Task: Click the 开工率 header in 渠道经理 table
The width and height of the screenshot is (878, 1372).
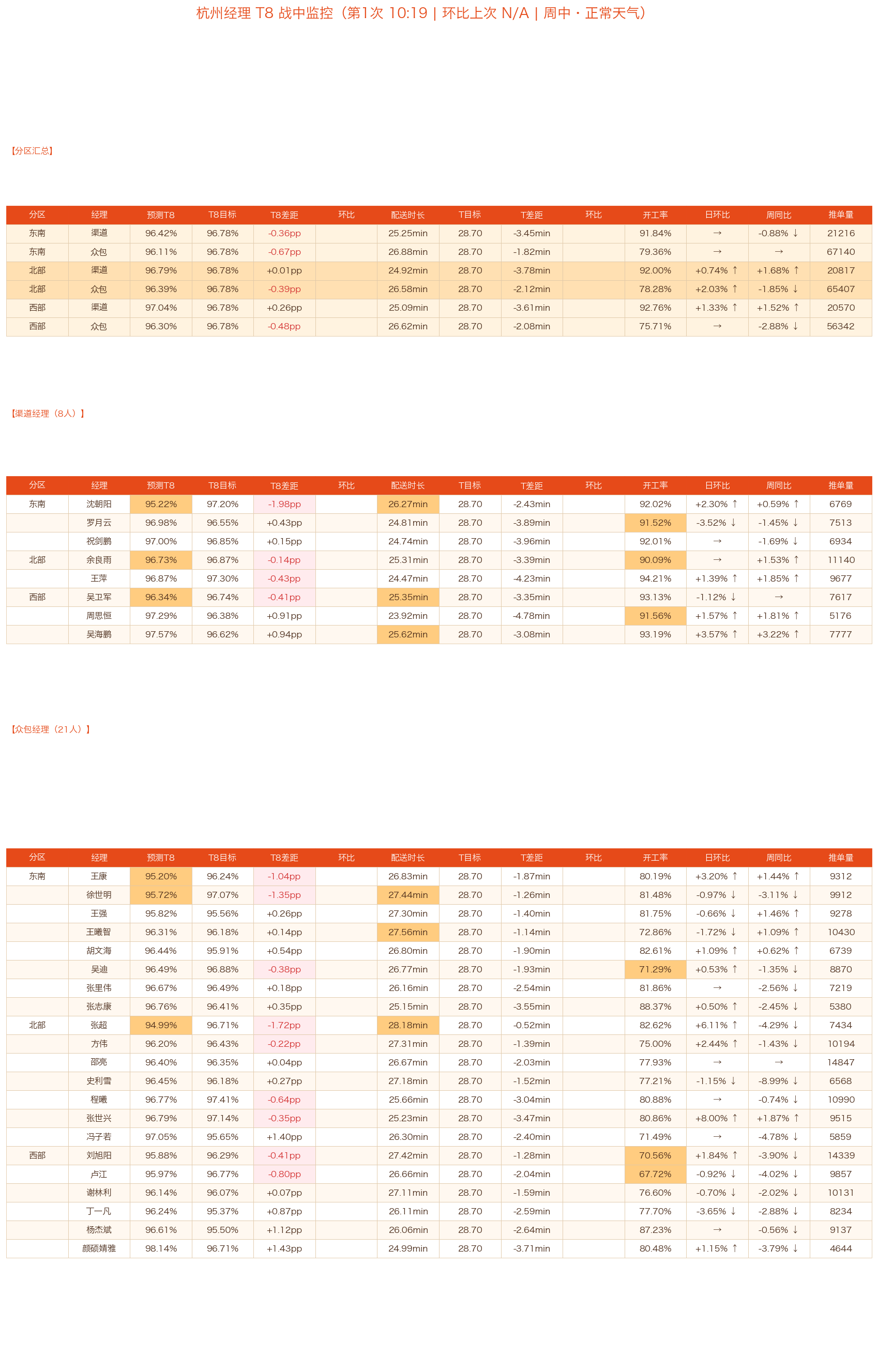Action: pyautogui.click(x=655, y=485)
